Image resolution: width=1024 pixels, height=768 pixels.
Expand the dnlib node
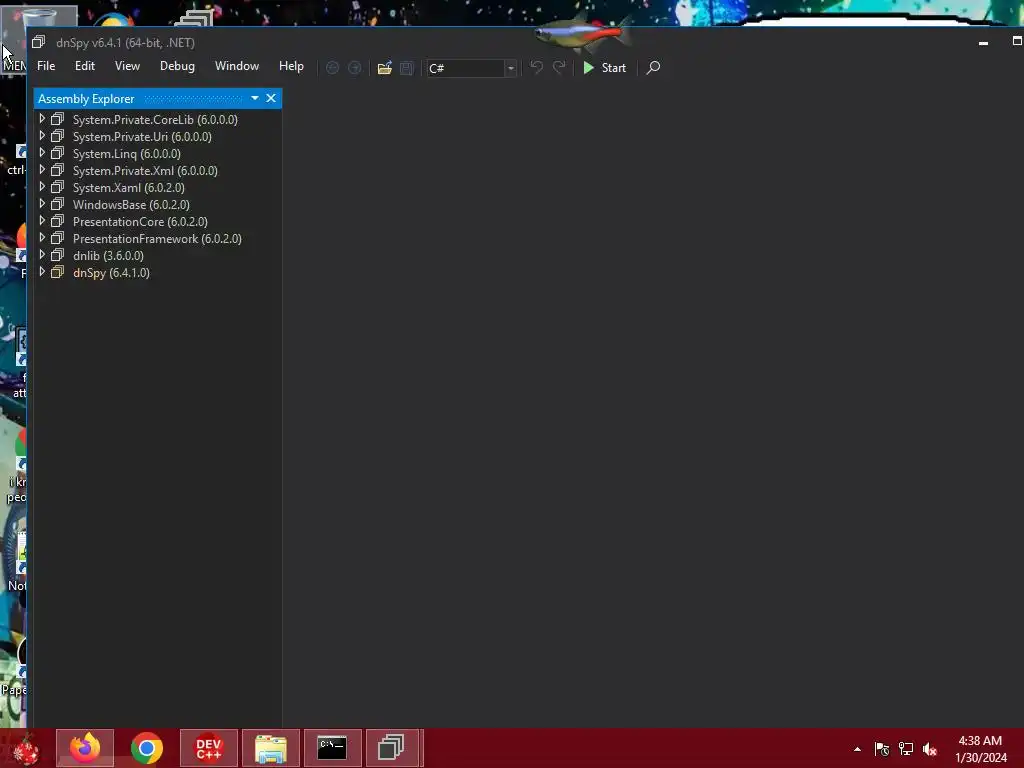(x=42, y=255)
